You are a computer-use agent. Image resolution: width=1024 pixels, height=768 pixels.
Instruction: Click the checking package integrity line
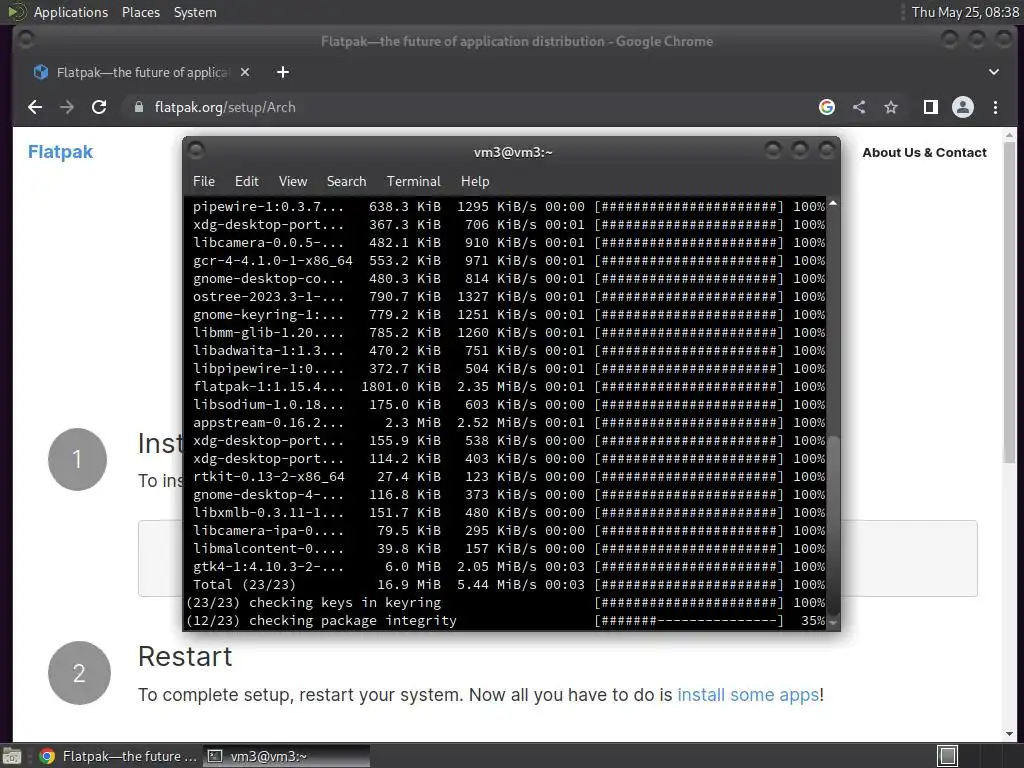click(x=505, y=620)
